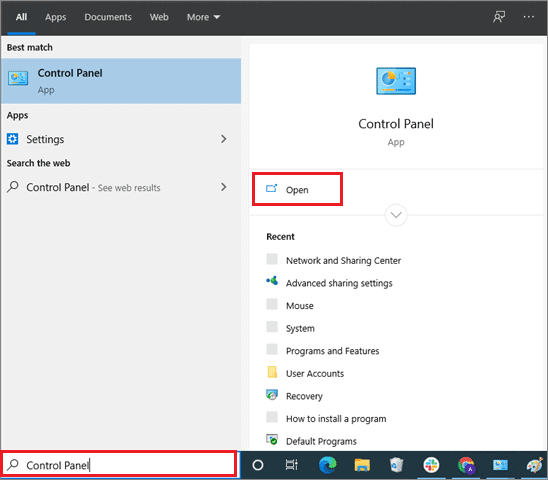Open the three-dot options menu
The height and width of the screenshot is (480, 548).
pos(528,17)
